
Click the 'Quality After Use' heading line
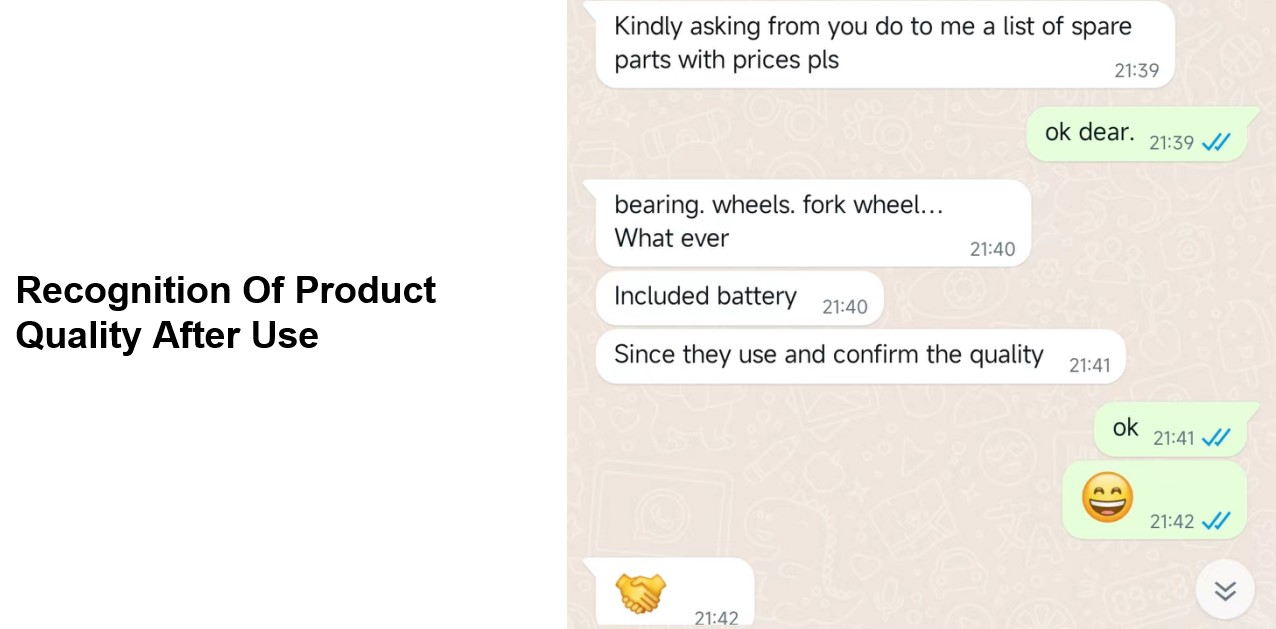167,335
